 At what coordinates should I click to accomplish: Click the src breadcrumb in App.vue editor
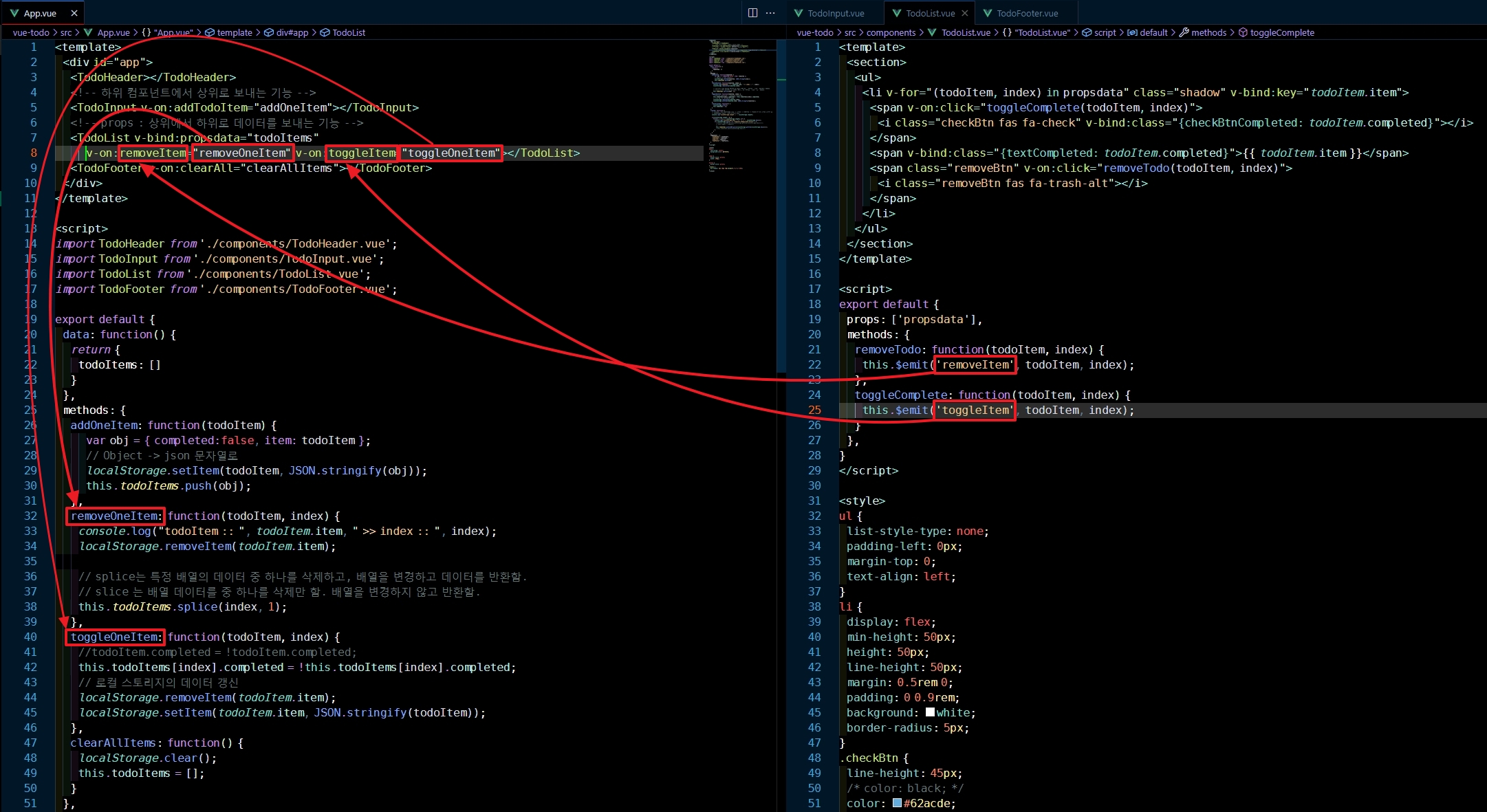pyautogui.click(x=66, y=32)
